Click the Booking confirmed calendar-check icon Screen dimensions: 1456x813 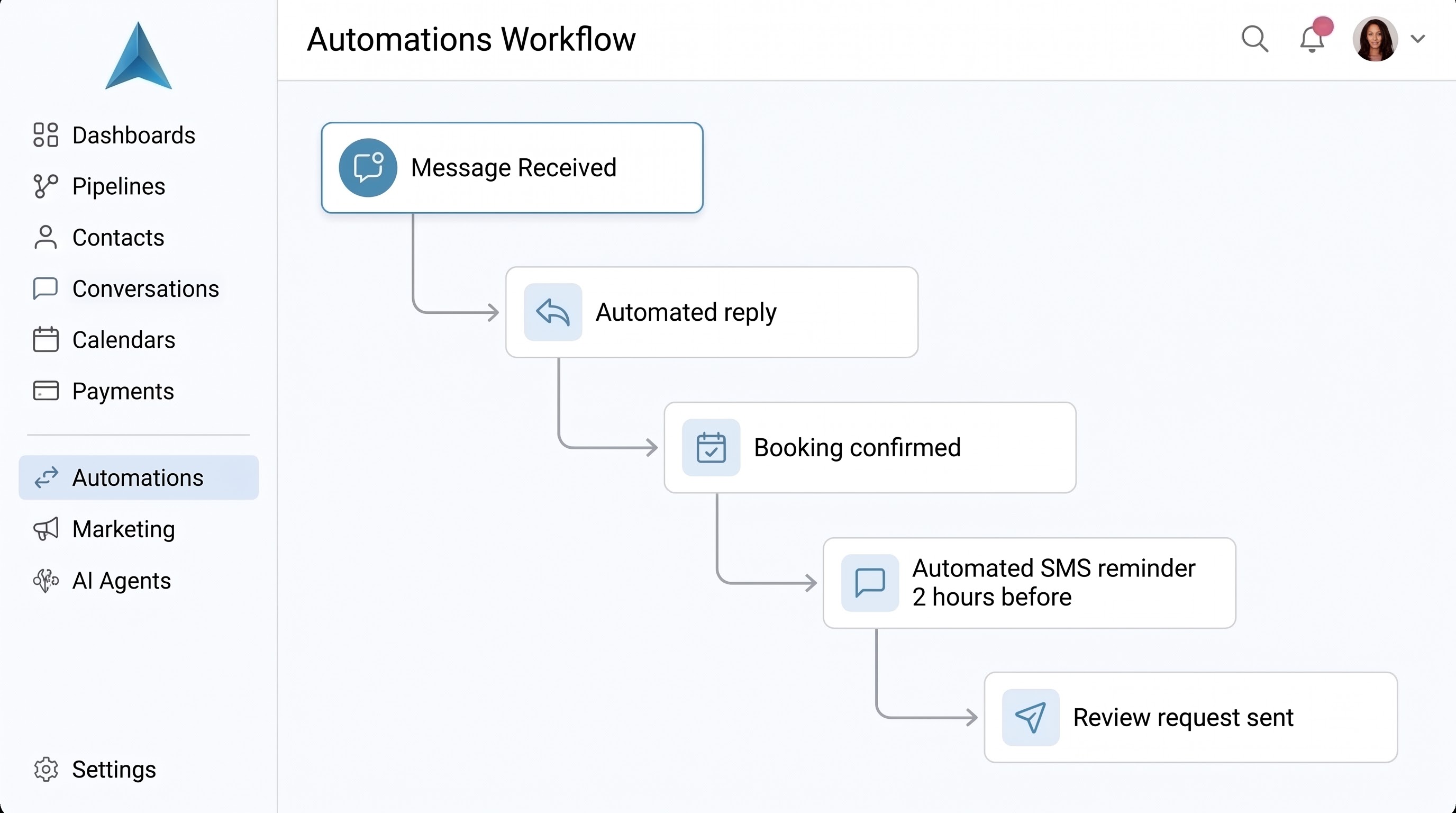(711, 447)
